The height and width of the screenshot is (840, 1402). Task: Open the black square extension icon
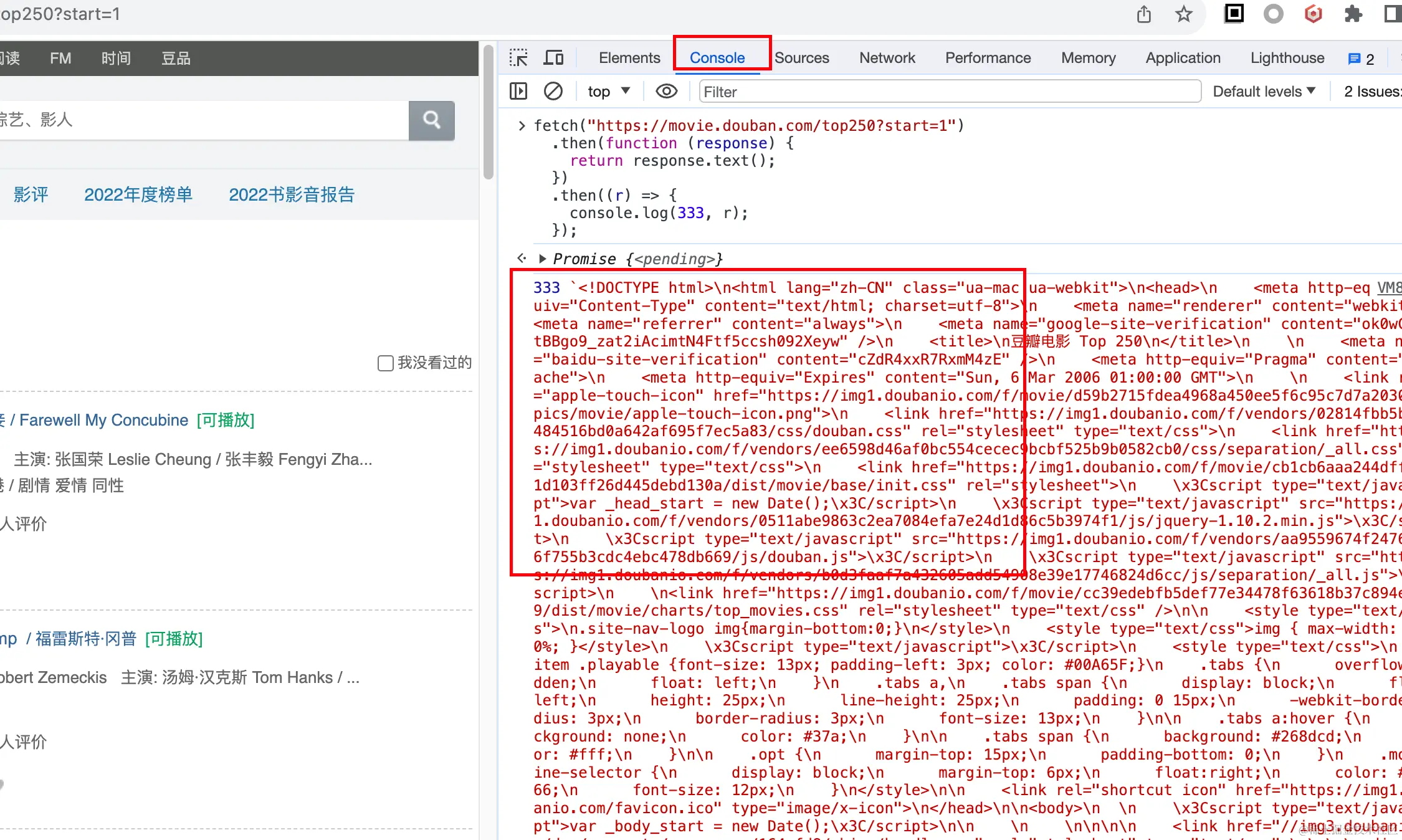click(x=1234, y=13)
